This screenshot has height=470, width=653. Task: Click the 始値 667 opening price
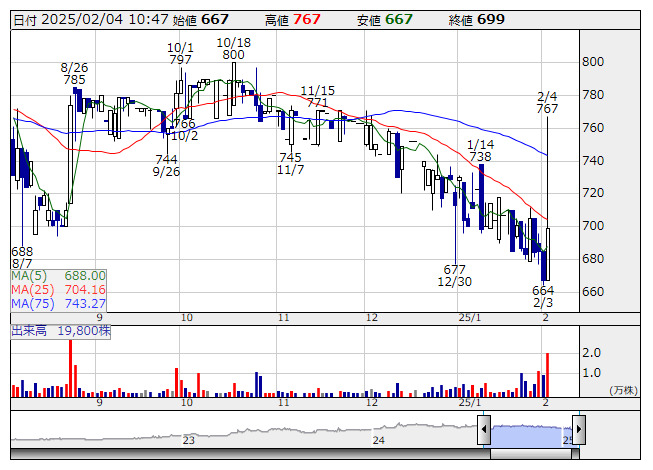pos(201,20)
